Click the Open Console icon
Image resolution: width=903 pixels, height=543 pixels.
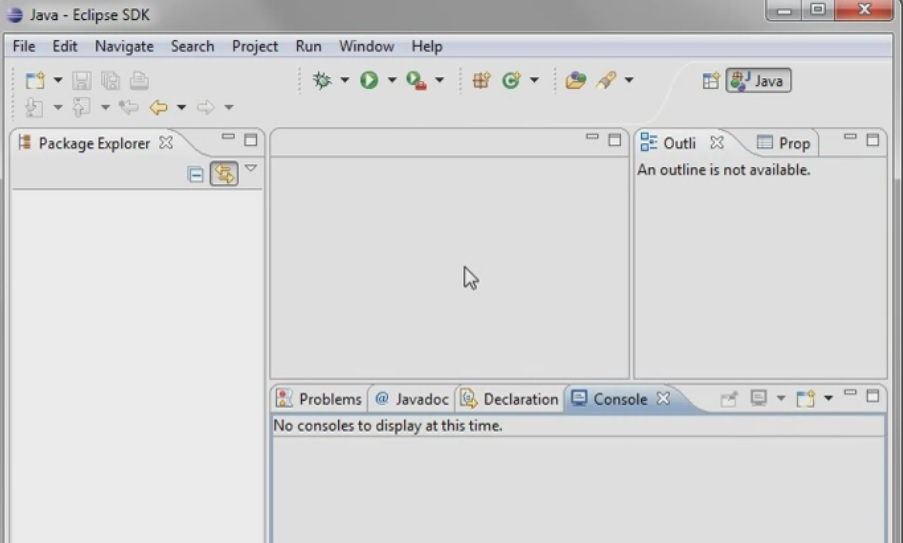806,398
